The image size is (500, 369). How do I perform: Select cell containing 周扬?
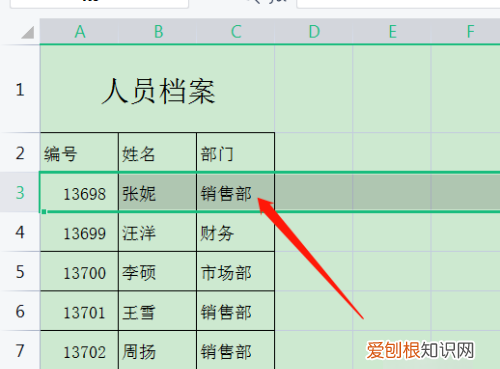[158, 350]
